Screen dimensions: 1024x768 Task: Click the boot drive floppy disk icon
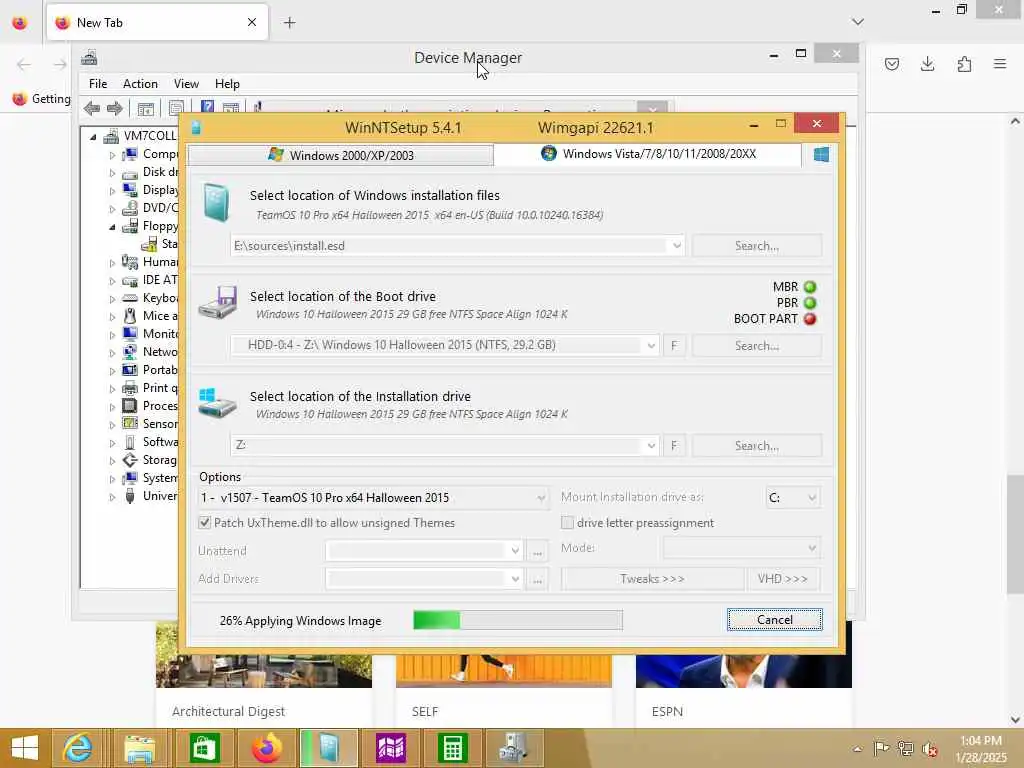click(x=218, y=302)
